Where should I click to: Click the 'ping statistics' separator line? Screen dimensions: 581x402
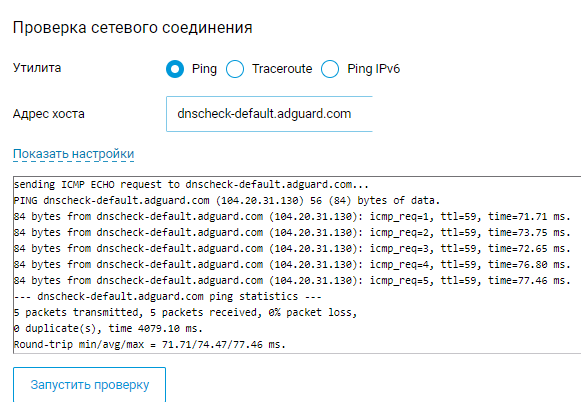[167, 296]
